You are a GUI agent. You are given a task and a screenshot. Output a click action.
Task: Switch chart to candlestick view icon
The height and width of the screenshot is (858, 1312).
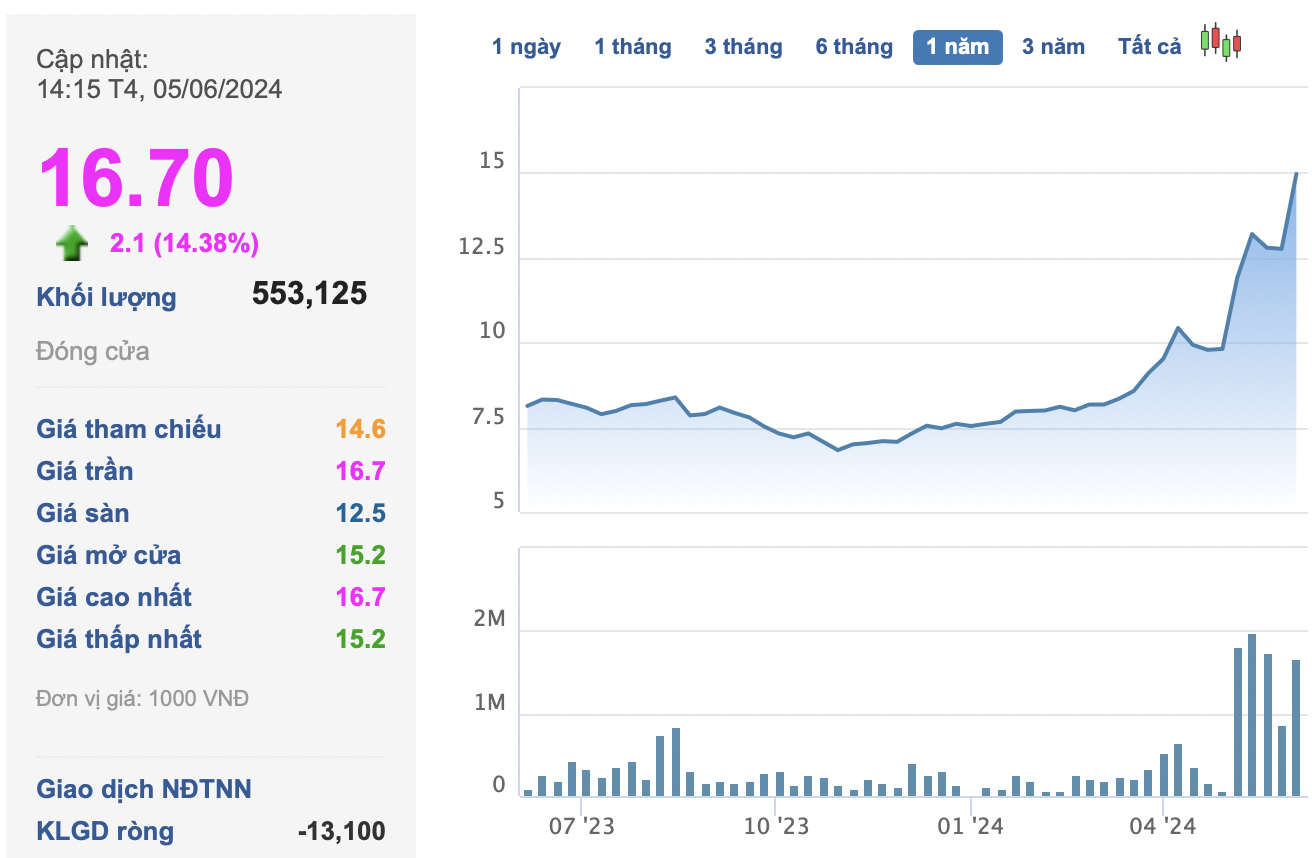tap(1221, 43)
